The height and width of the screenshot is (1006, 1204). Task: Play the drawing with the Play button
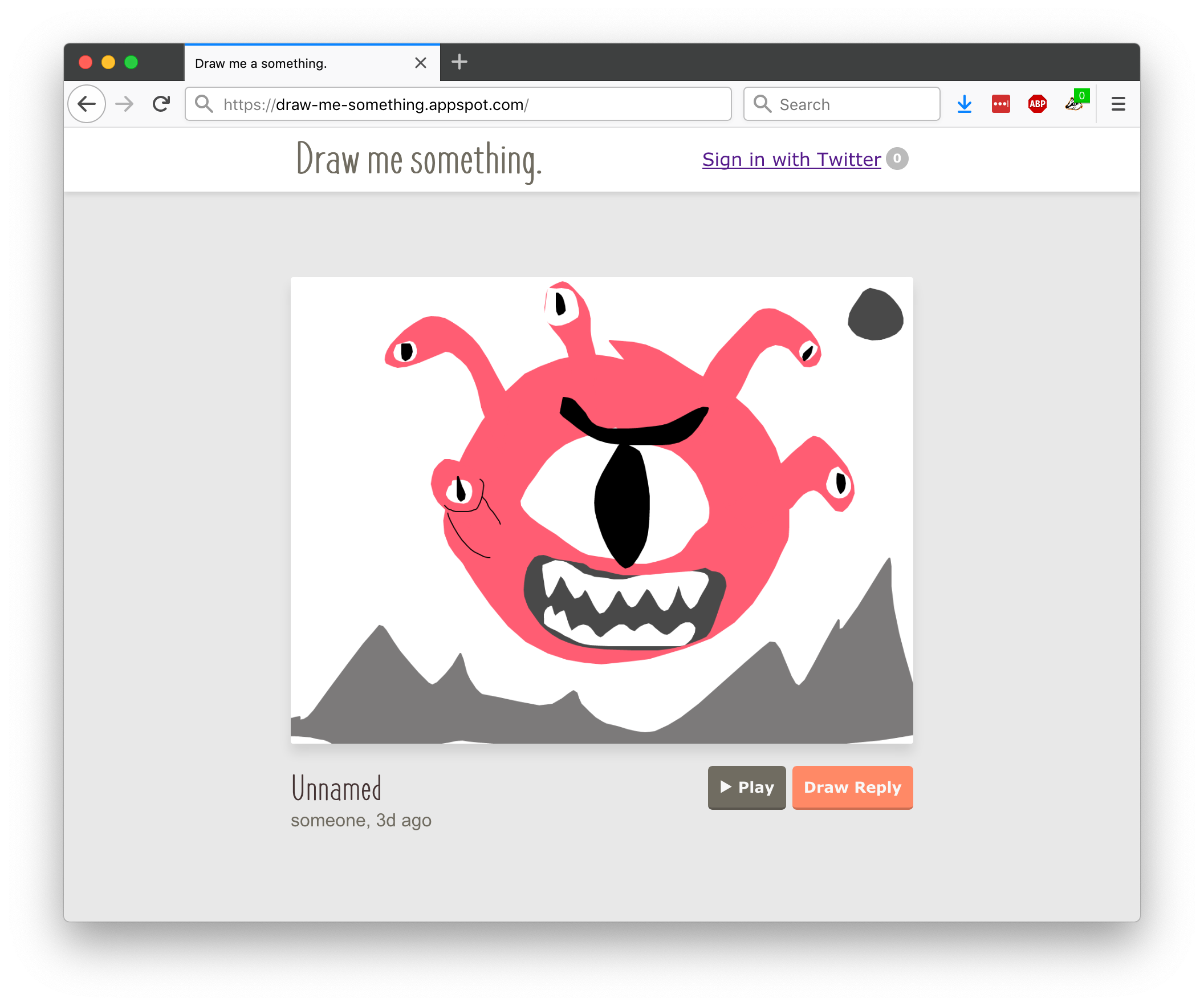click(x=746, y=787)
